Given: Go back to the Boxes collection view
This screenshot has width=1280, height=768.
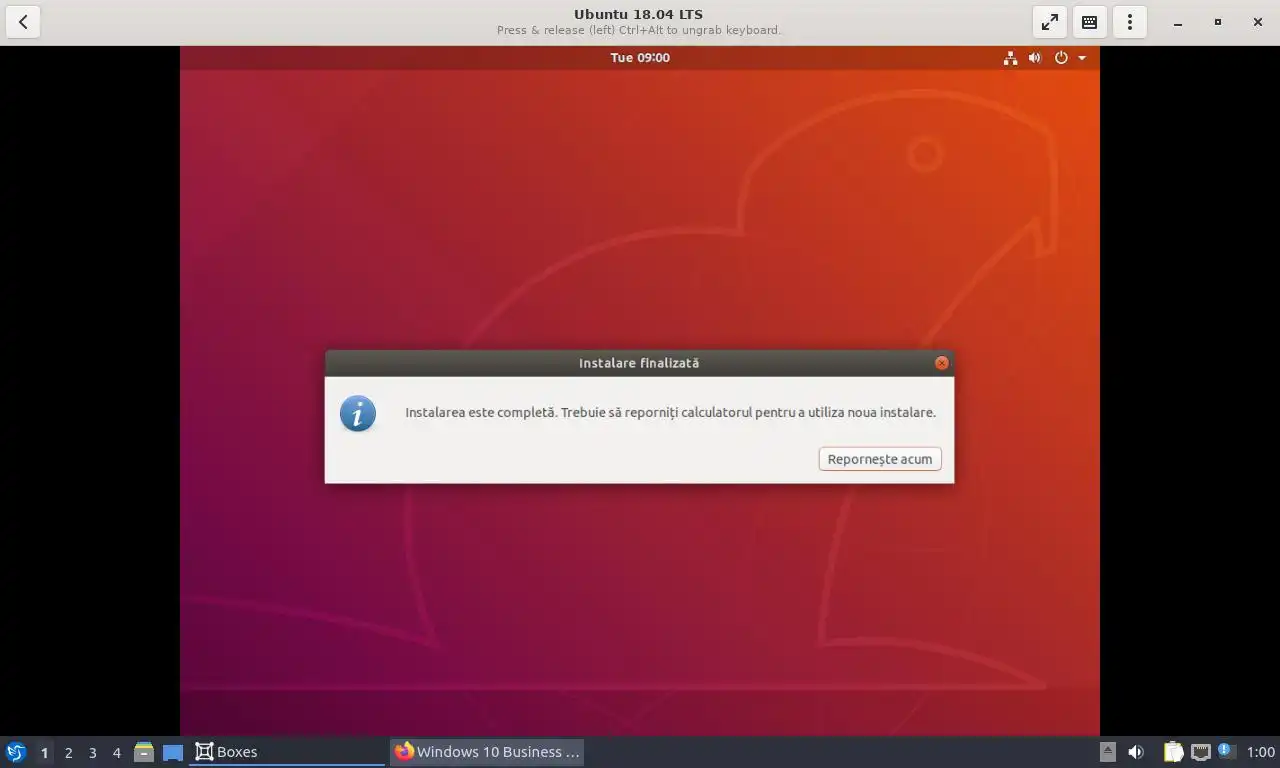Looking at the screenshot, I should coord(23,22).
